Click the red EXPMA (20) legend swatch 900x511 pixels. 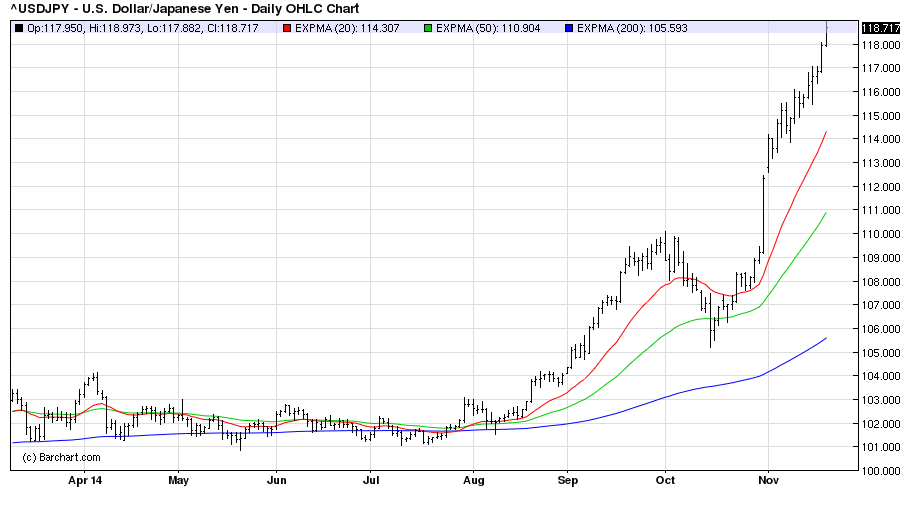point(286,28)
